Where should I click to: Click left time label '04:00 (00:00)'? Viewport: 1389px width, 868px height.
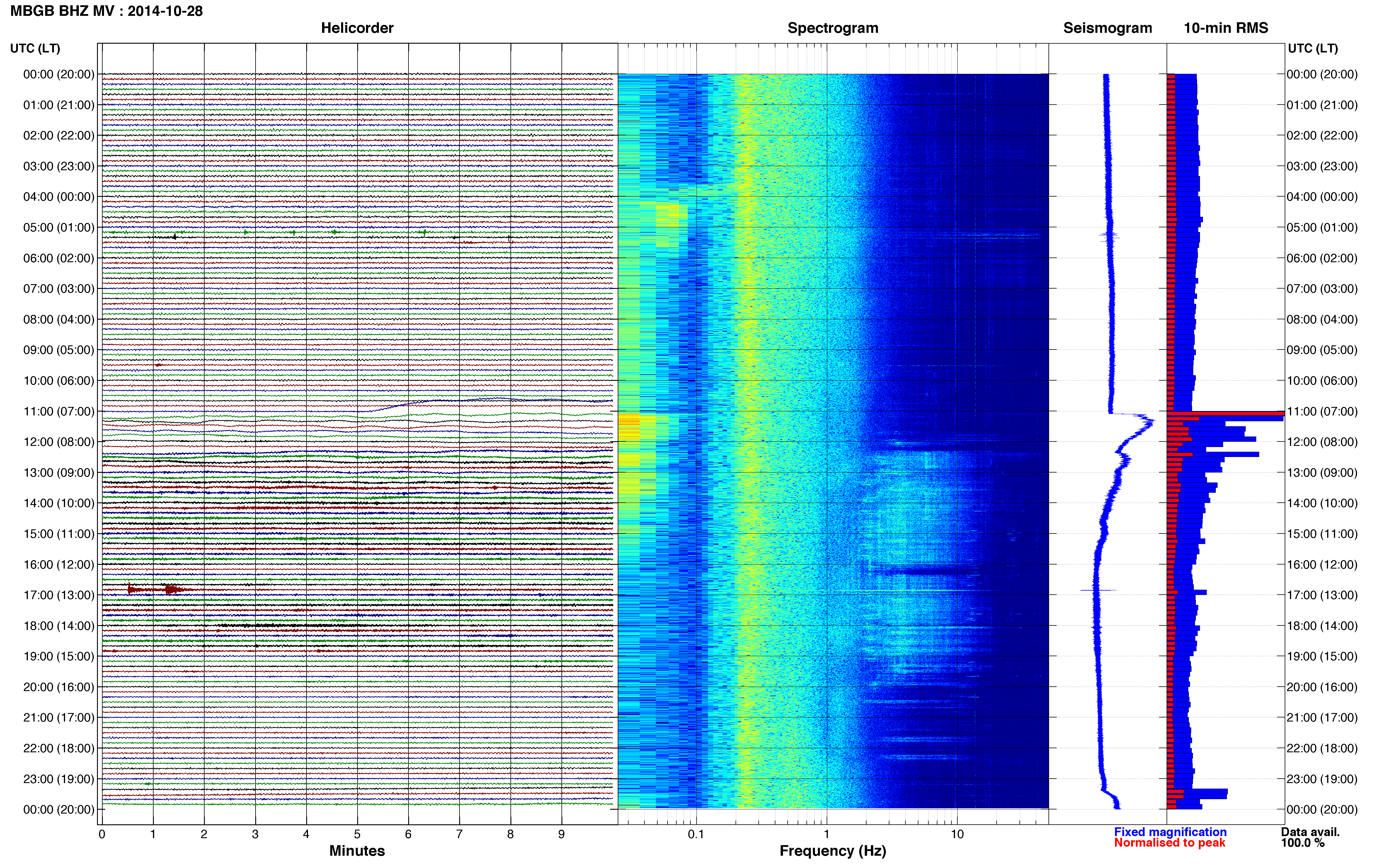pos(59,197)
